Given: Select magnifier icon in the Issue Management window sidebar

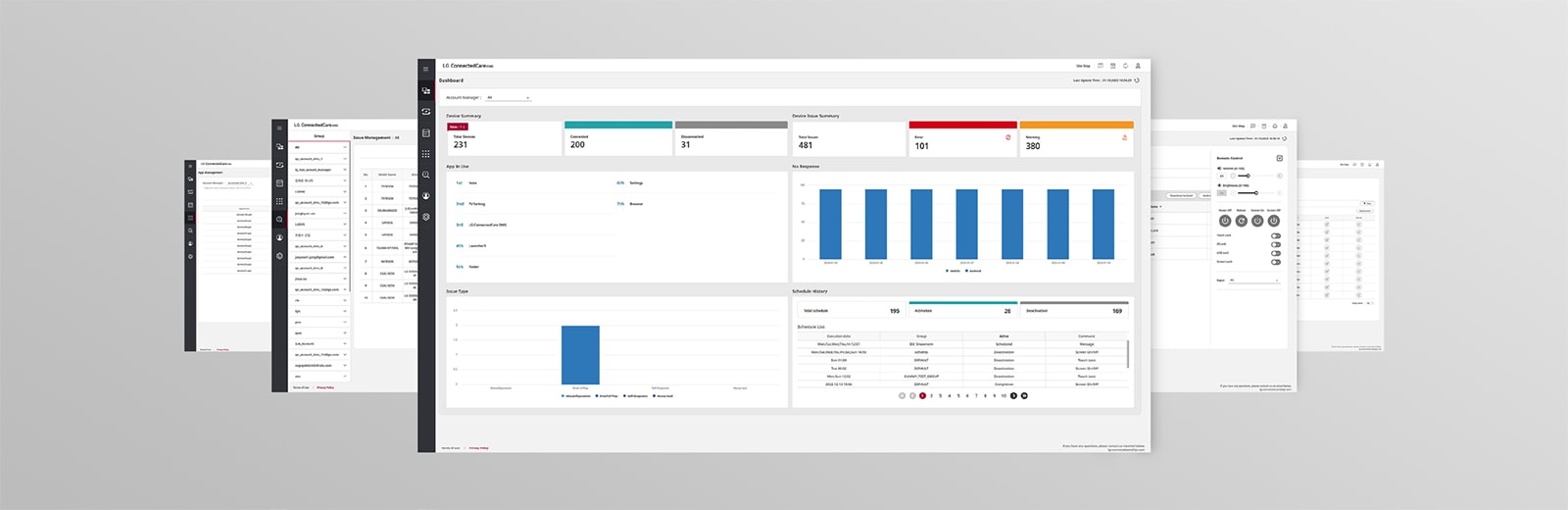Looking at the screenshot, I should coord(279,220).
